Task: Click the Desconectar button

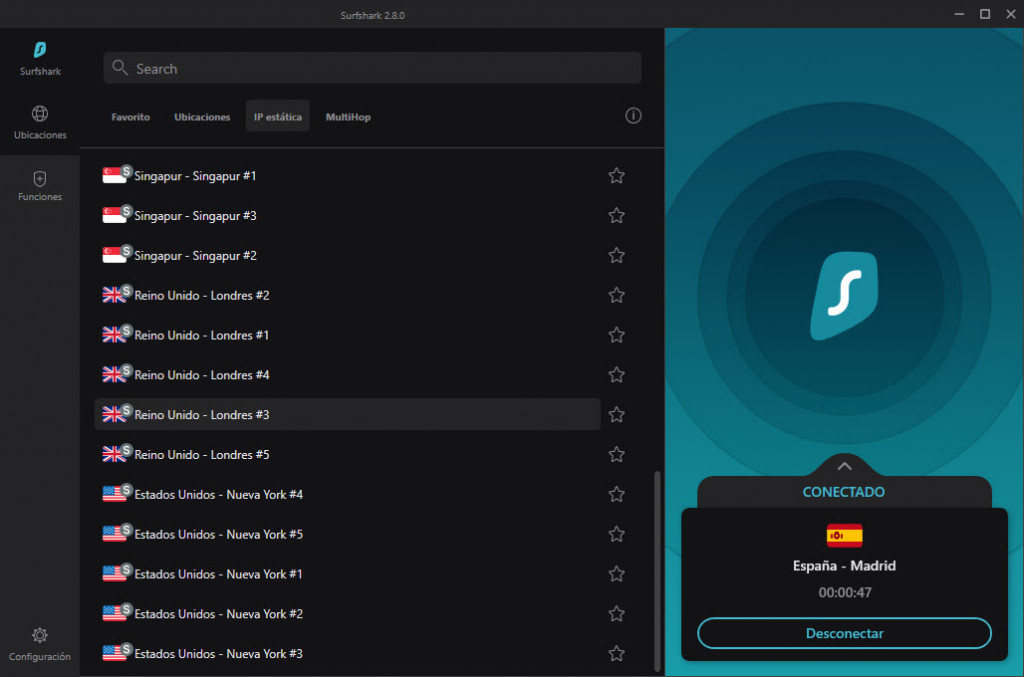Action: tap(844, 633)
